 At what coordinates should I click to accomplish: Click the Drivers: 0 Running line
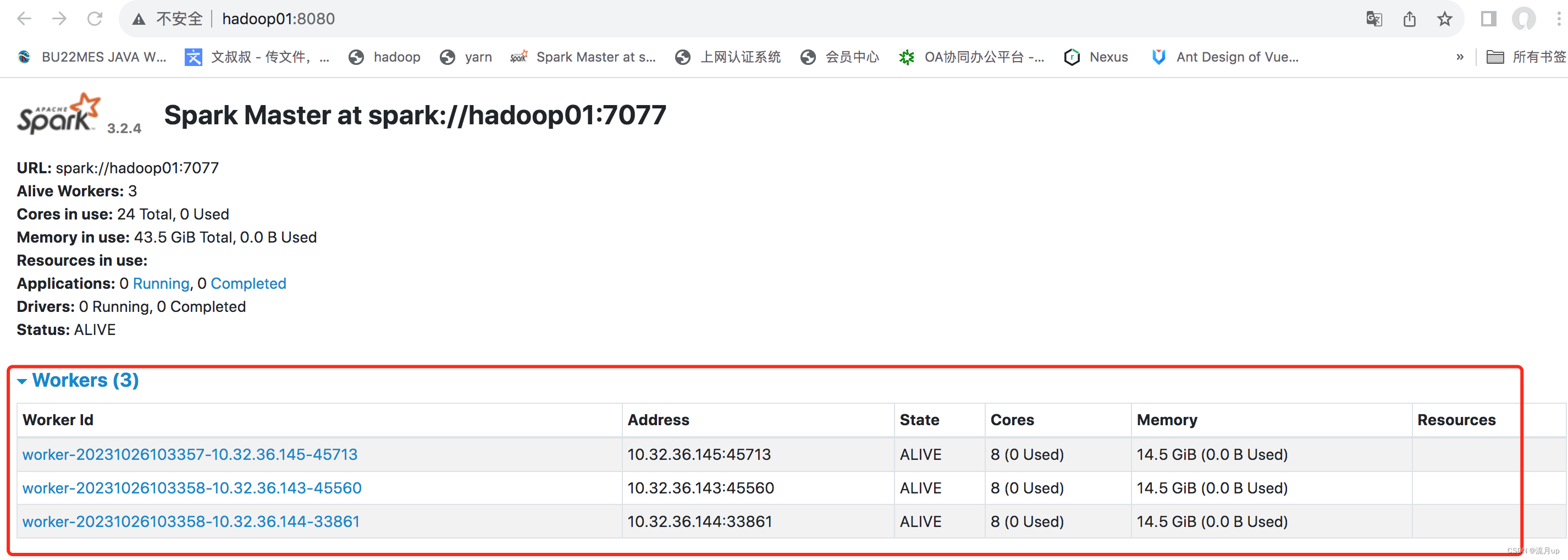click(x=131, y=307)
